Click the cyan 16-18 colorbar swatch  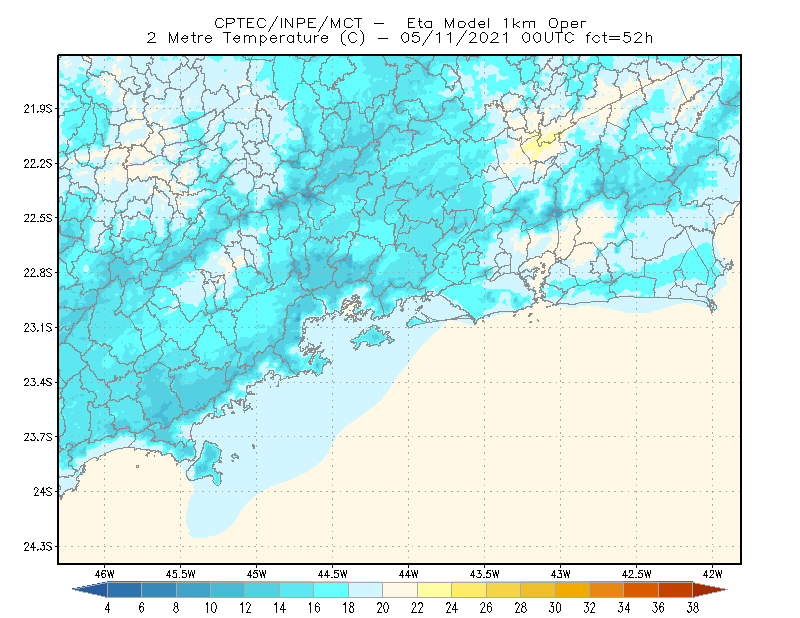331,590
